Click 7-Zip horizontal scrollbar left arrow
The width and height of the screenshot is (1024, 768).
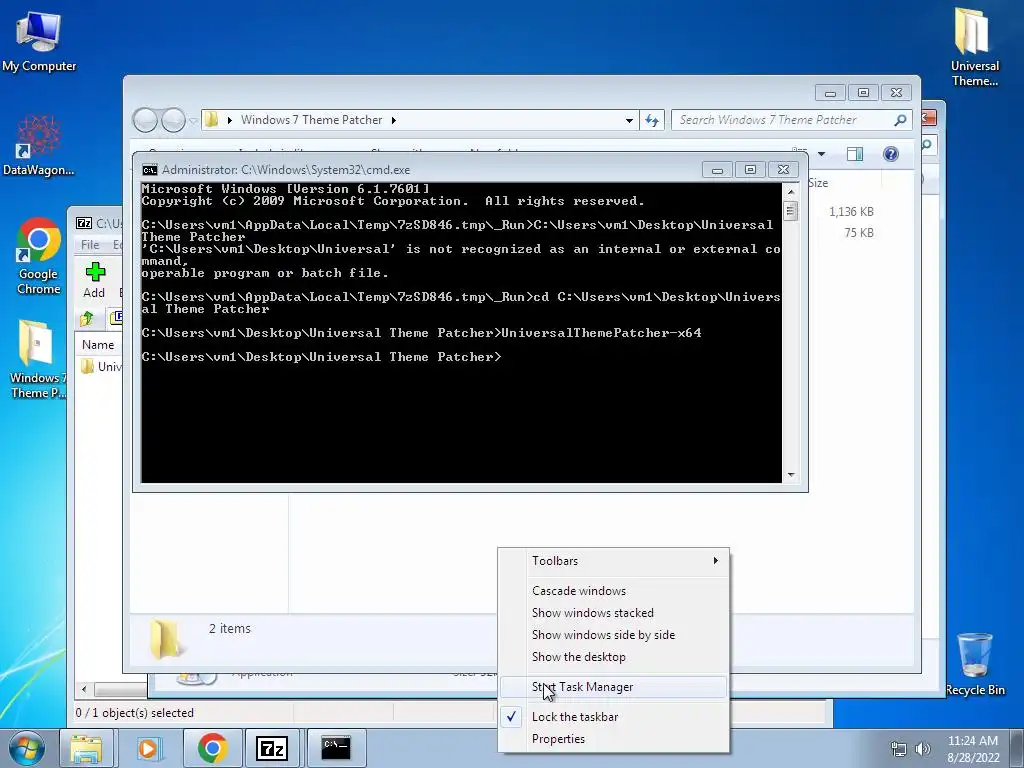[84, 689]
